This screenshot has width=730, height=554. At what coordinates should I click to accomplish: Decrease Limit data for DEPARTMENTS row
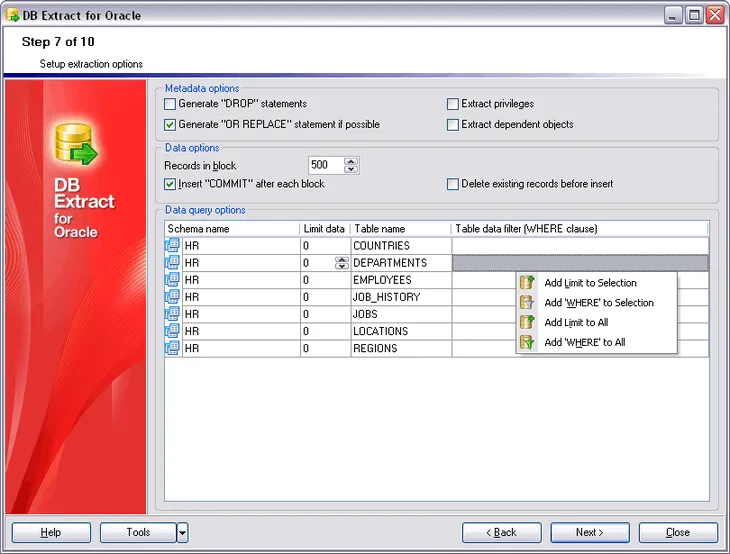pyautogui.click(x=342, y=266)
